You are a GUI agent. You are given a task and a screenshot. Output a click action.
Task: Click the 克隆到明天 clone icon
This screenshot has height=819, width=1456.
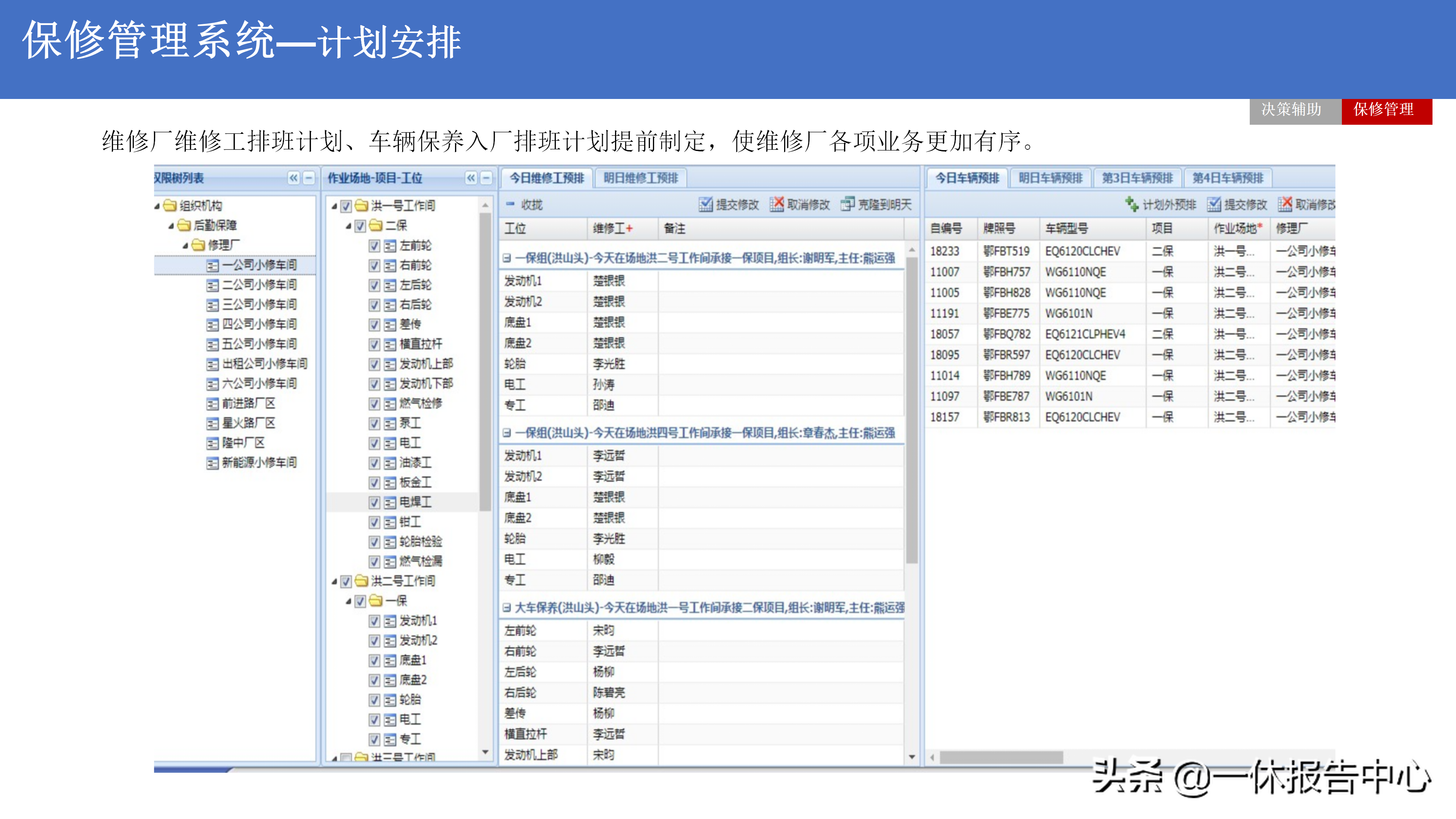pyautogui.click(x=847, y=204)
